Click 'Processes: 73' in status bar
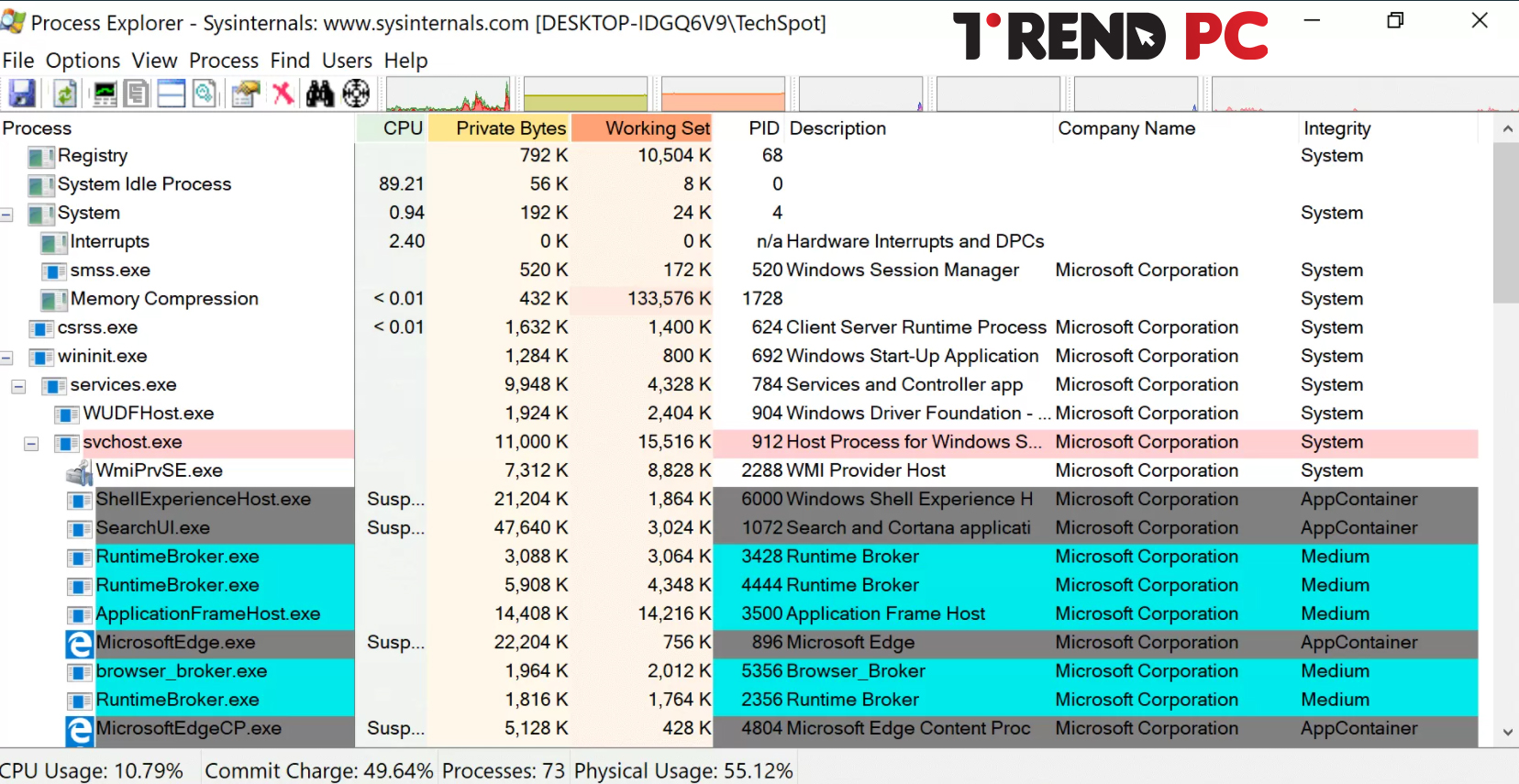Screen dimensions: 1519x784 click(x=504, y=771)
